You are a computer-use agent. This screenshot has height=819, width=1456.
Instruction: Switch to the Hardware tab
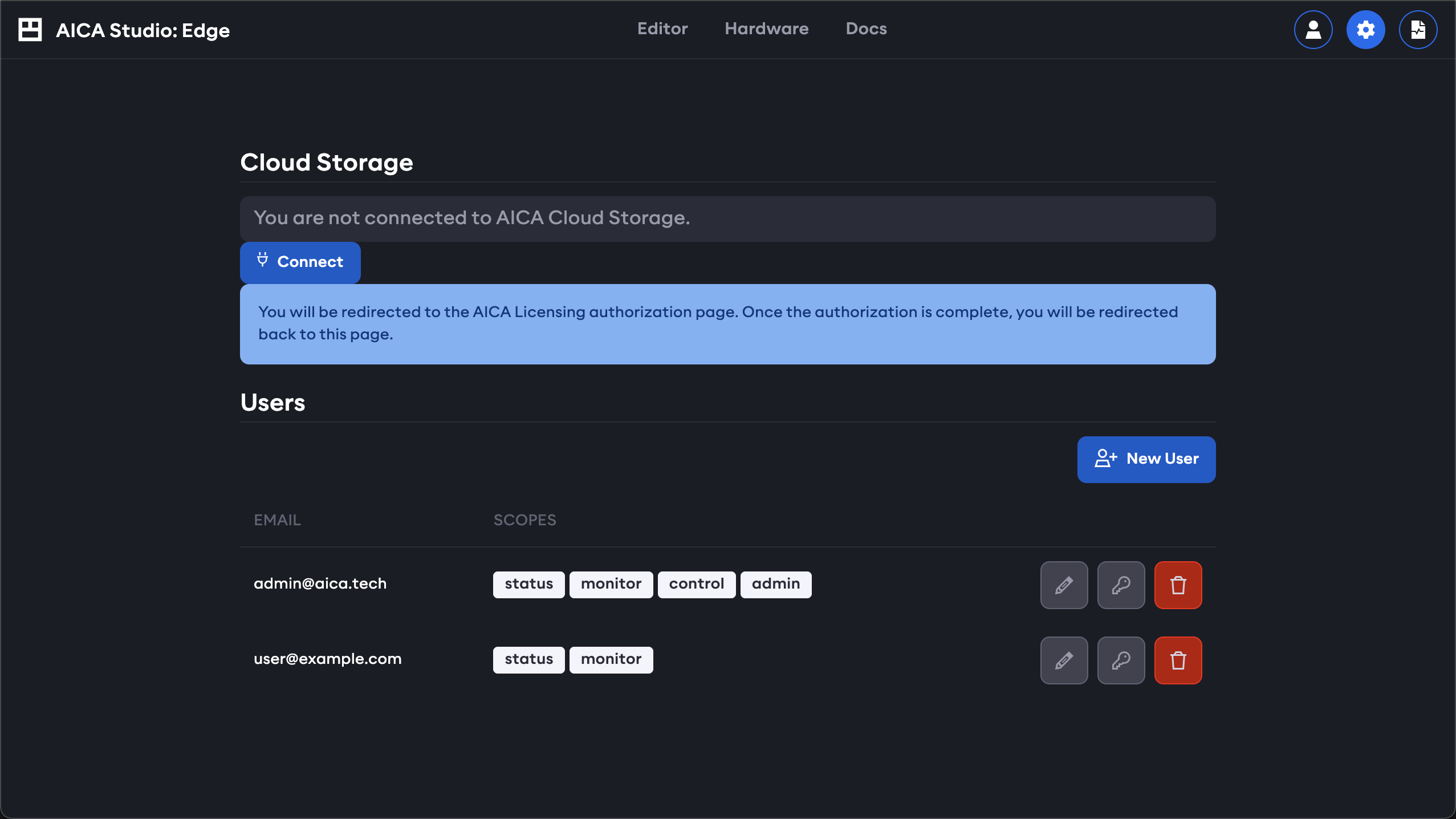coord(767,29)
